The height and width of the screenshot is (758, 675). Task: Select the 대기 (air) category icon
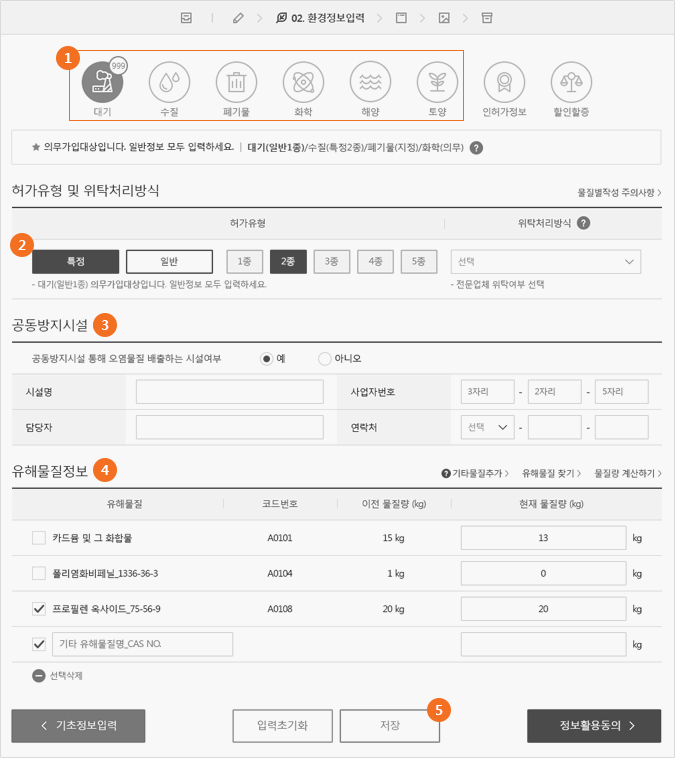pos(102,83)
